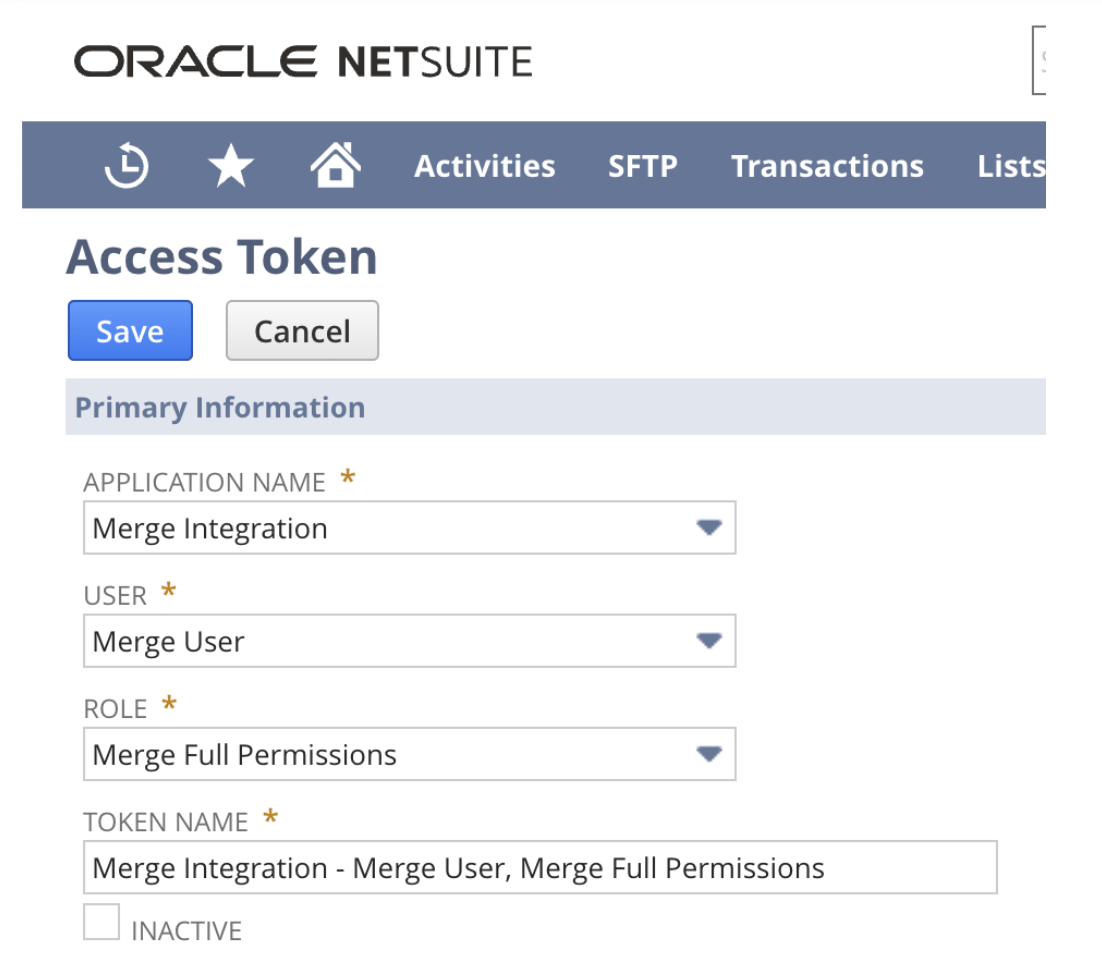Expand the User dropdown arrow
The image size is (1102, 956).
point(709,640)
